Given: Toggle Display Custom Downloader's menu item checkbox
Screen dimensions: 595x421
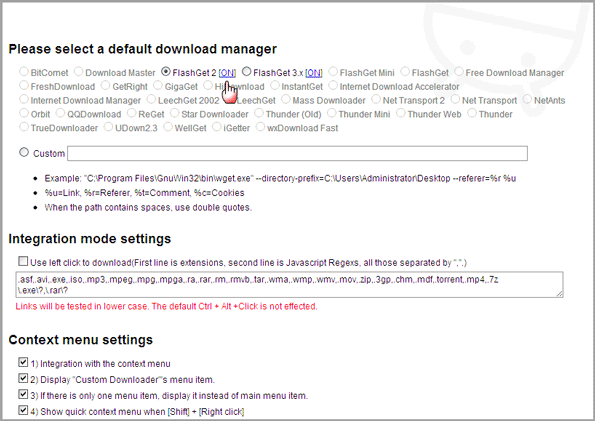Looking at the screenshot, I should tap(23, 378).
